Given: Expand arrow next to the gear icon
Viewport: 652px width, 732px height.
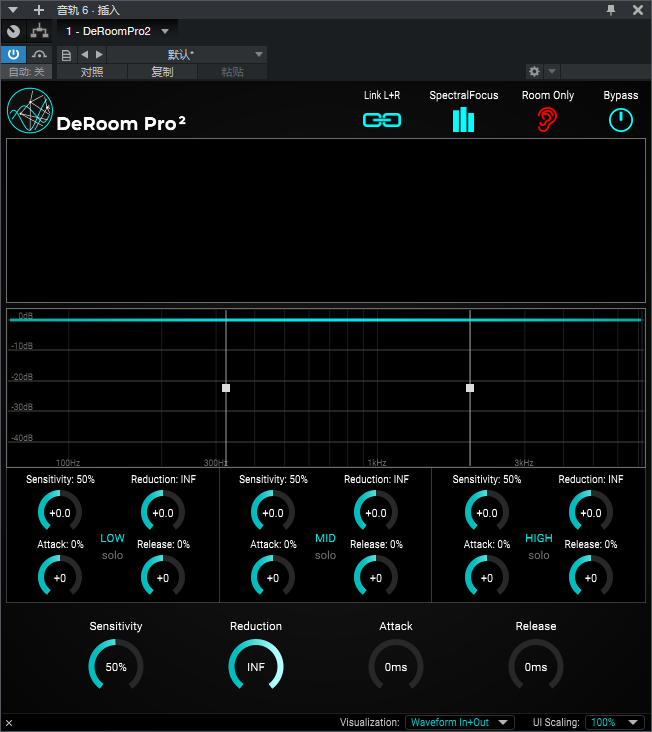Looking at the screenshot, I should click(x=552, y=71).
